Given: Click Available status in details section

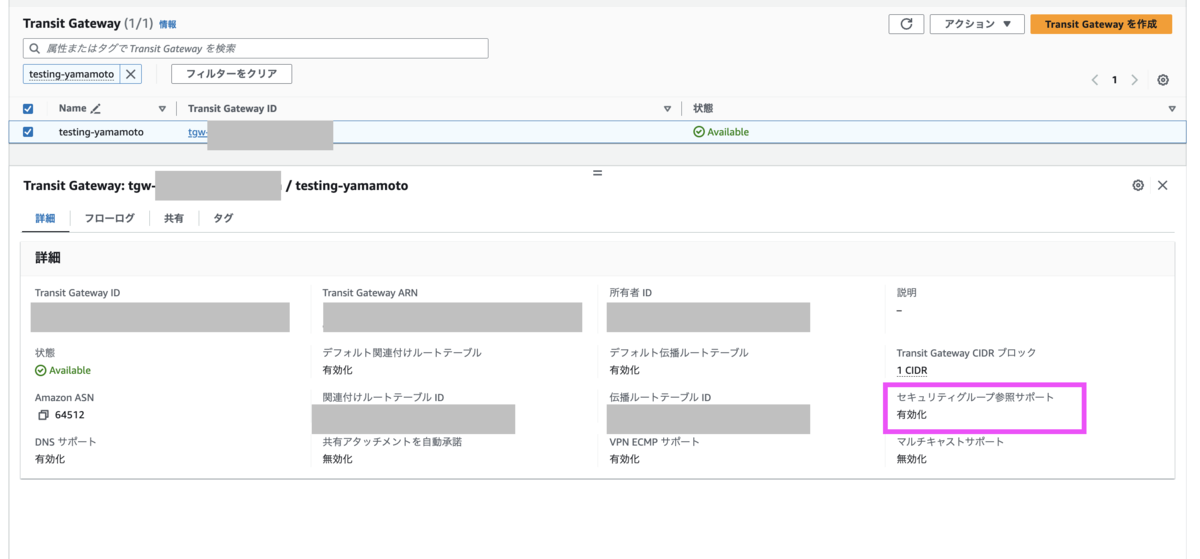Looking at the screenshot, I should (x=63, y=370).
